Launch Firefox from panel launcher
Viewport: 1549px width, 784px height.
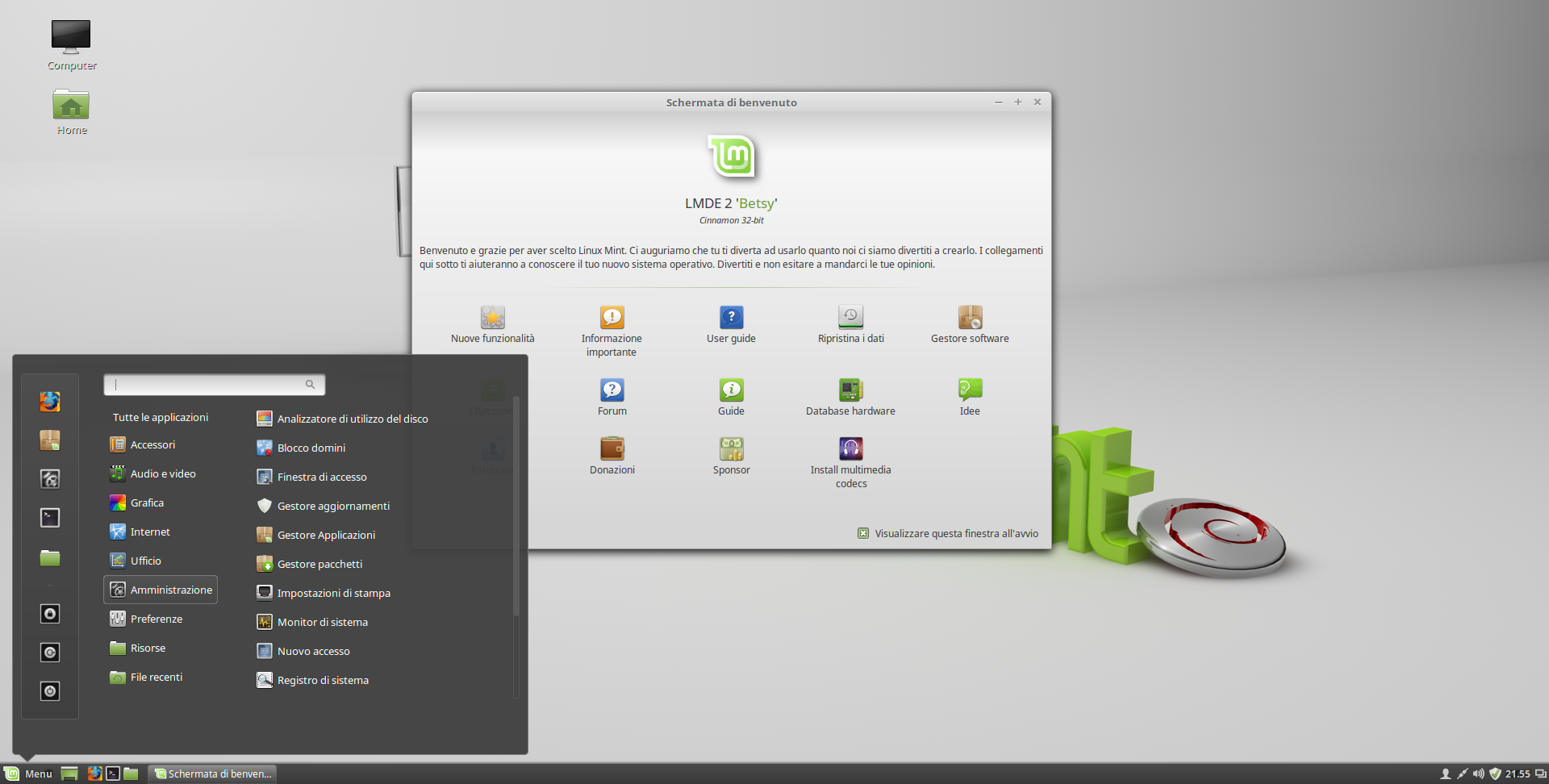(95, 774)
